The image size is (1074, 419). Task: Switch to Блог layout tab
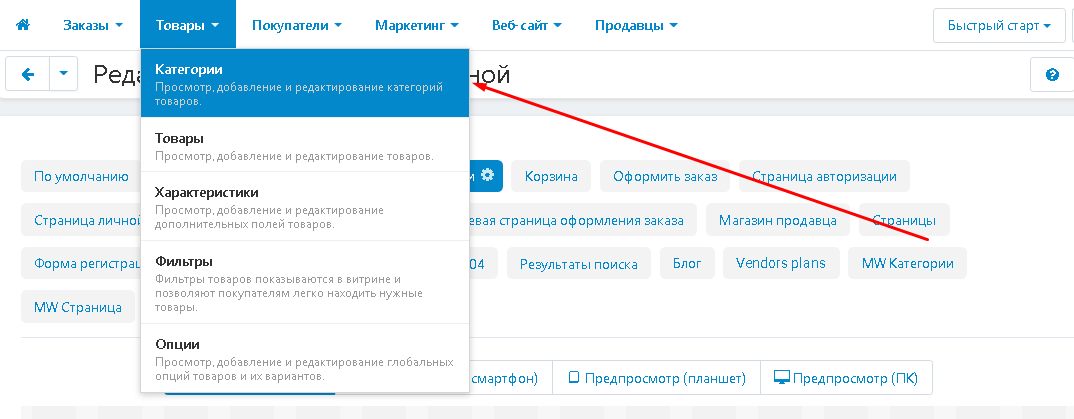pos(687,264)
